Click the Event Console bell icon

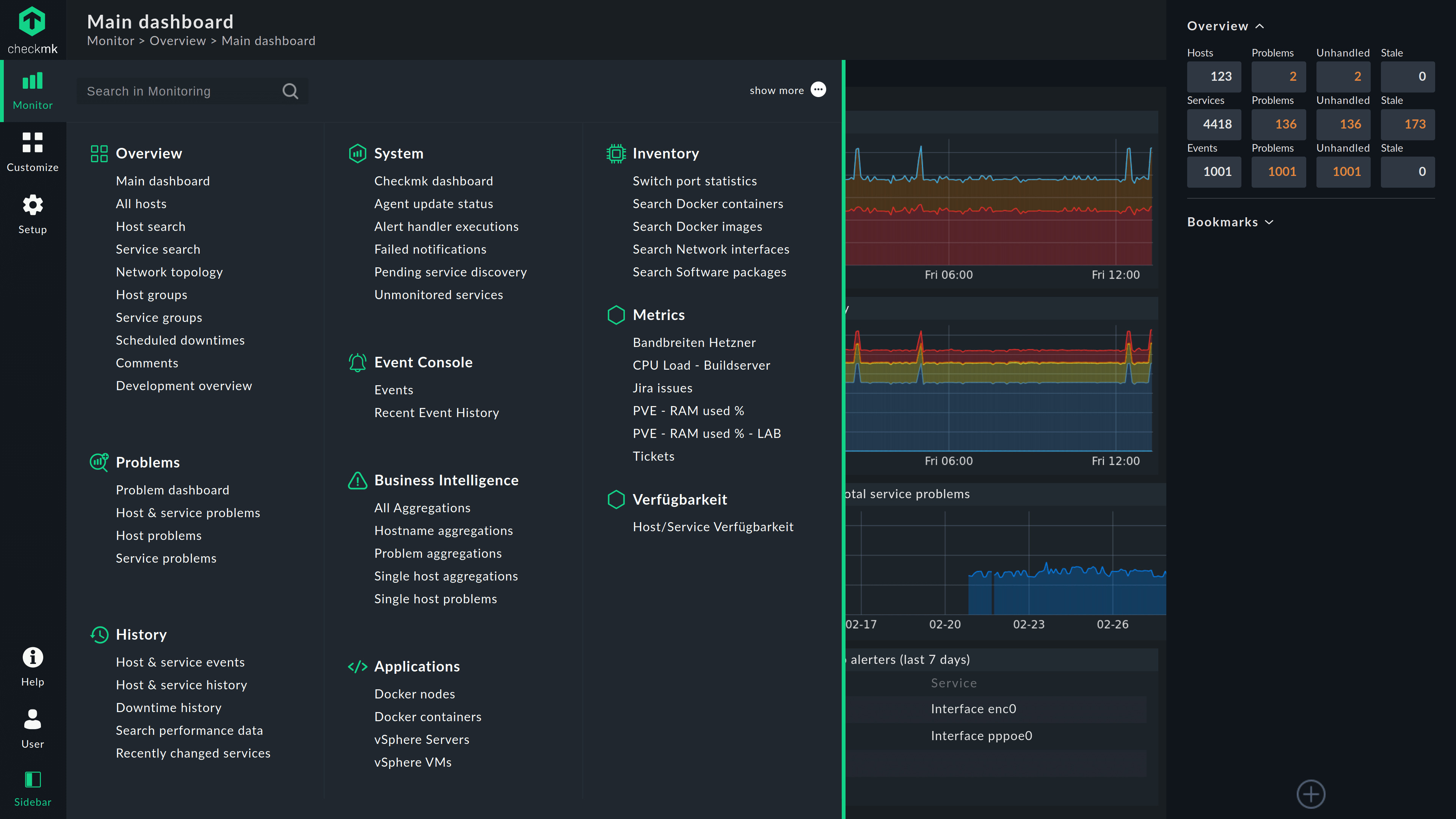pos(357,362)
